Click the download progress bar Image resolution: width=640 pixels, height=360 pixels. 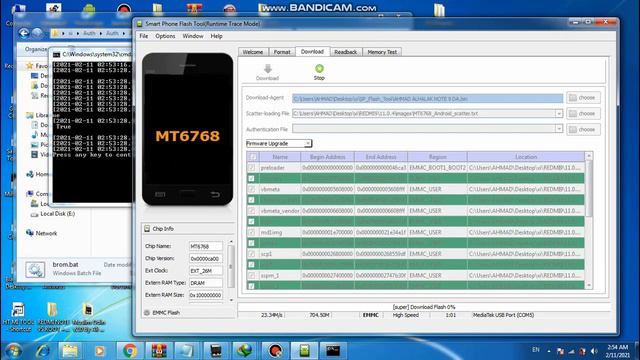coord(424,307)
